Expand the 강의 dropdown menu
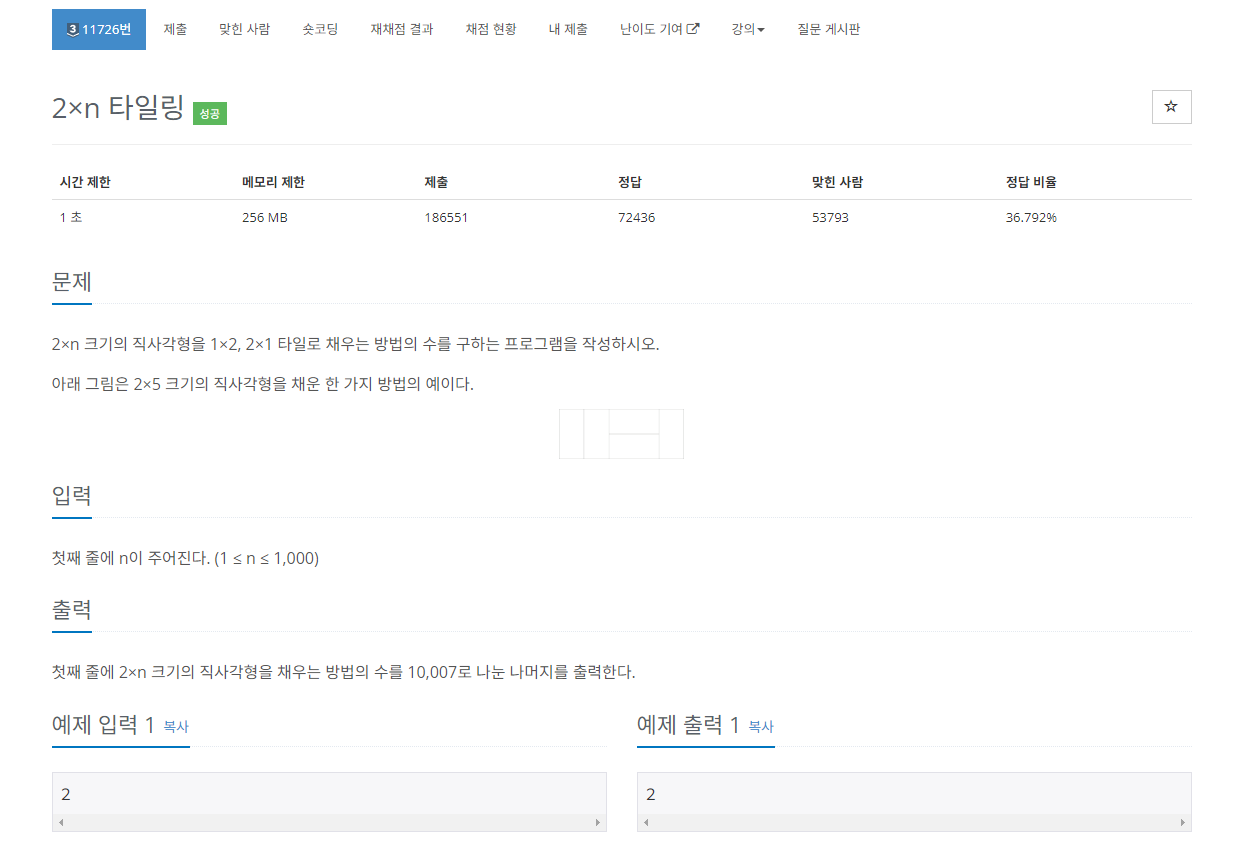Viewport: 1241px width, 850px height. (748, 29)
